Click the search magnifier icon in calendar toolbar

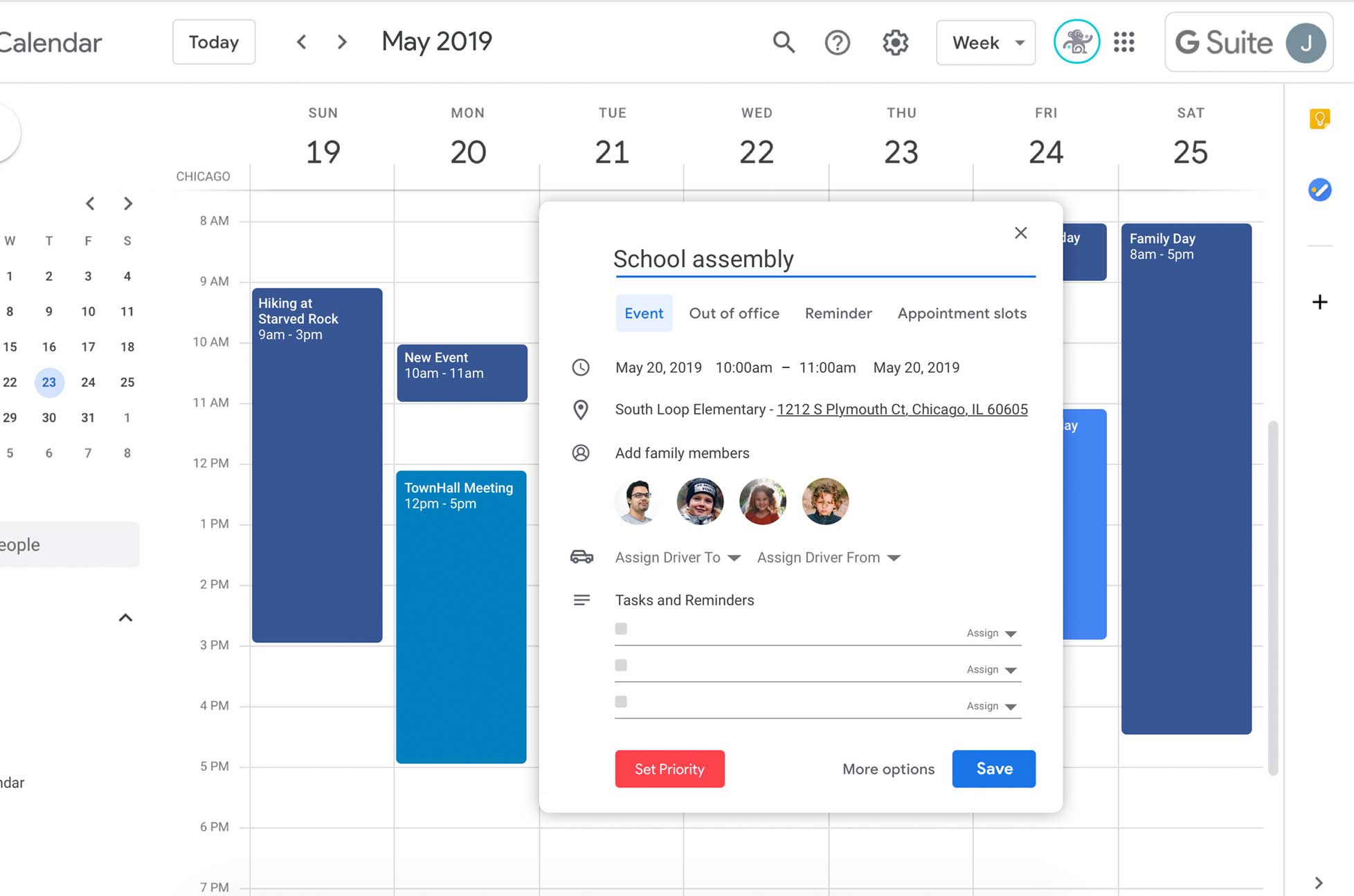coord(784,42)
